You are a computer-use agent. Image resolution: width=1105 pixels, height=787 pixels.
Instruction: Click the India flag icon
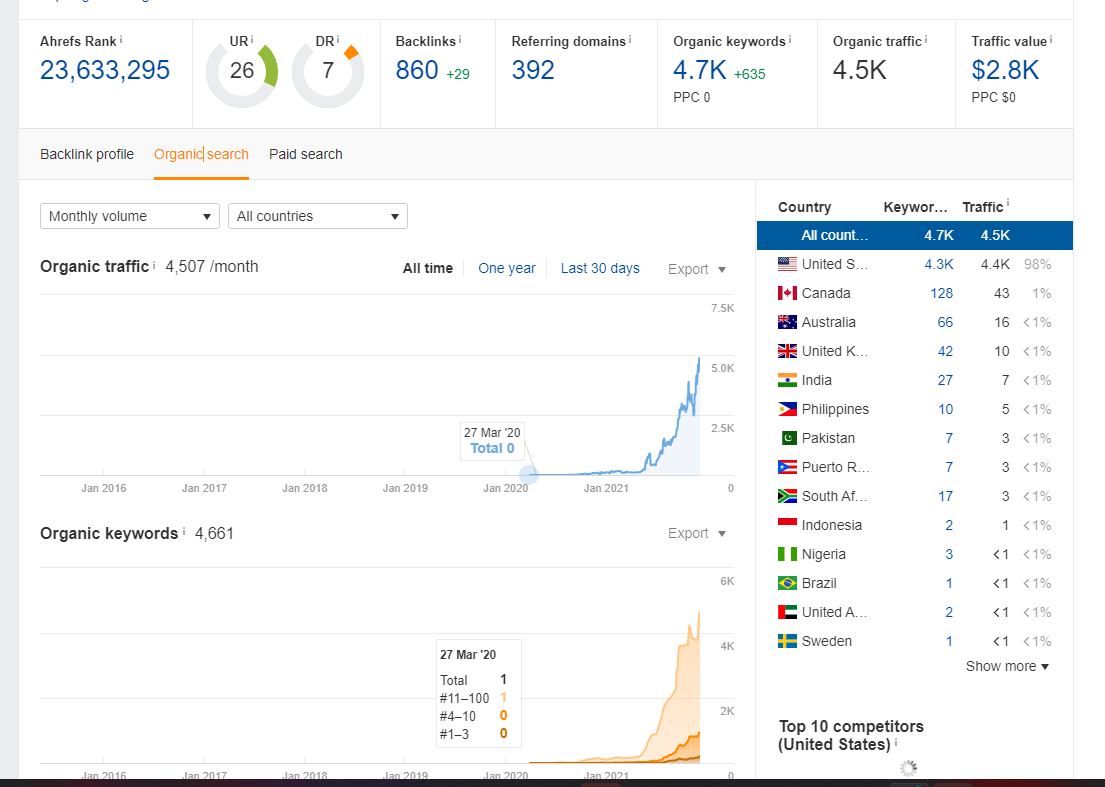787,380
